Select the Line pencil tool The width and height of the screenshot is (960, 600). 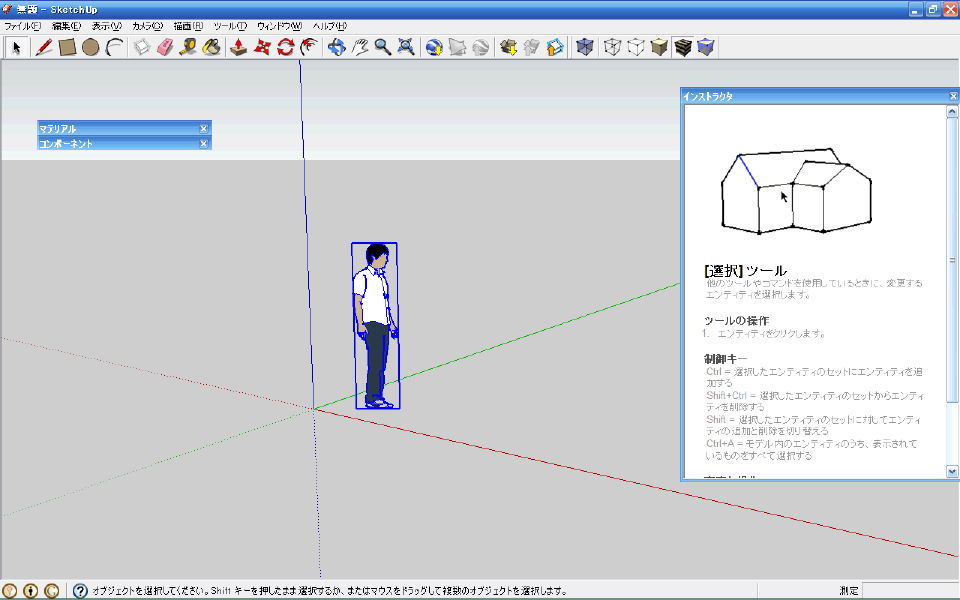[43, 47]
